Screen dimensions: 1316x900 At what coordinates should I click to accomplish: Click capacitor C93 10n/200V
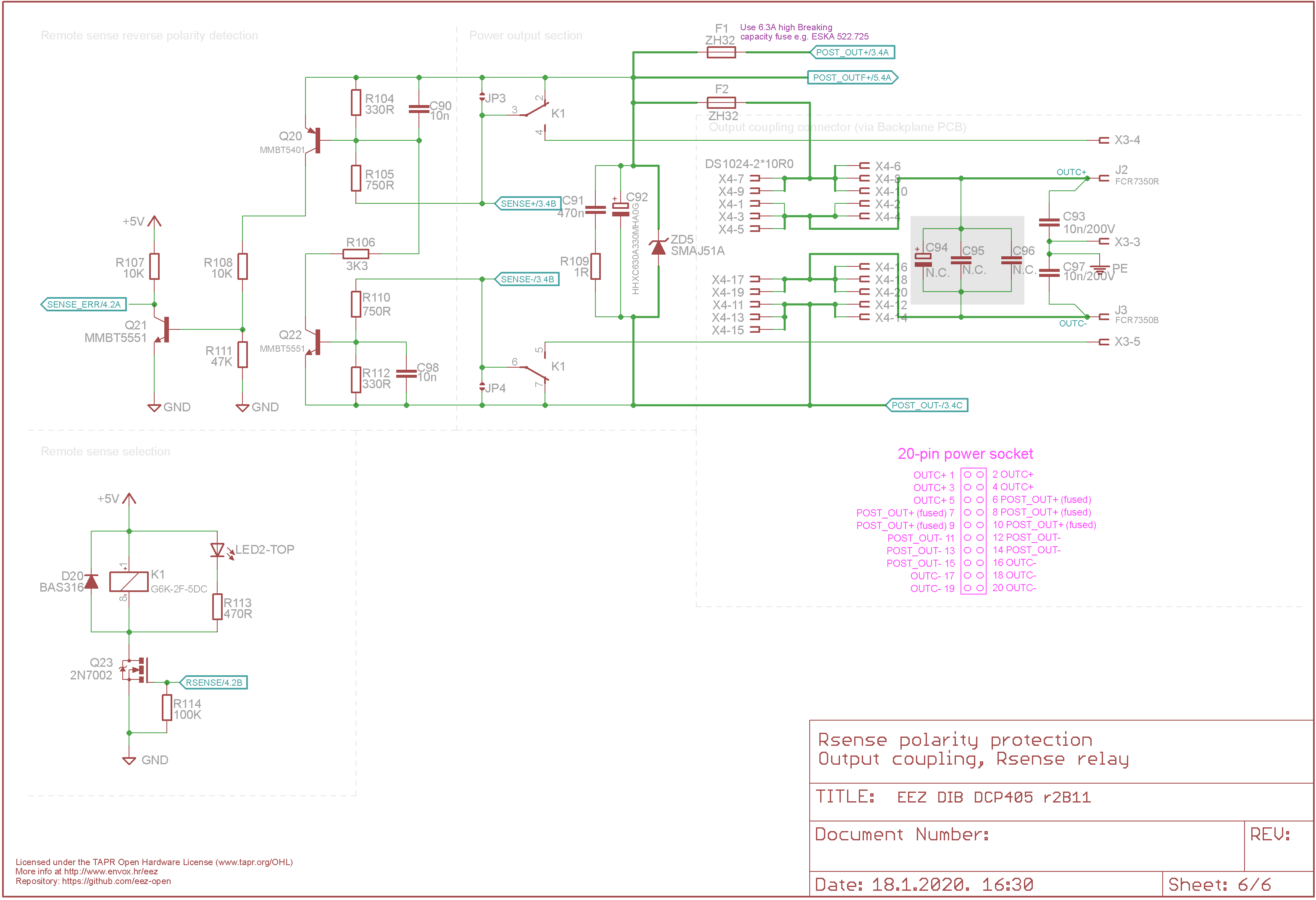click(x=1049, y=222)
